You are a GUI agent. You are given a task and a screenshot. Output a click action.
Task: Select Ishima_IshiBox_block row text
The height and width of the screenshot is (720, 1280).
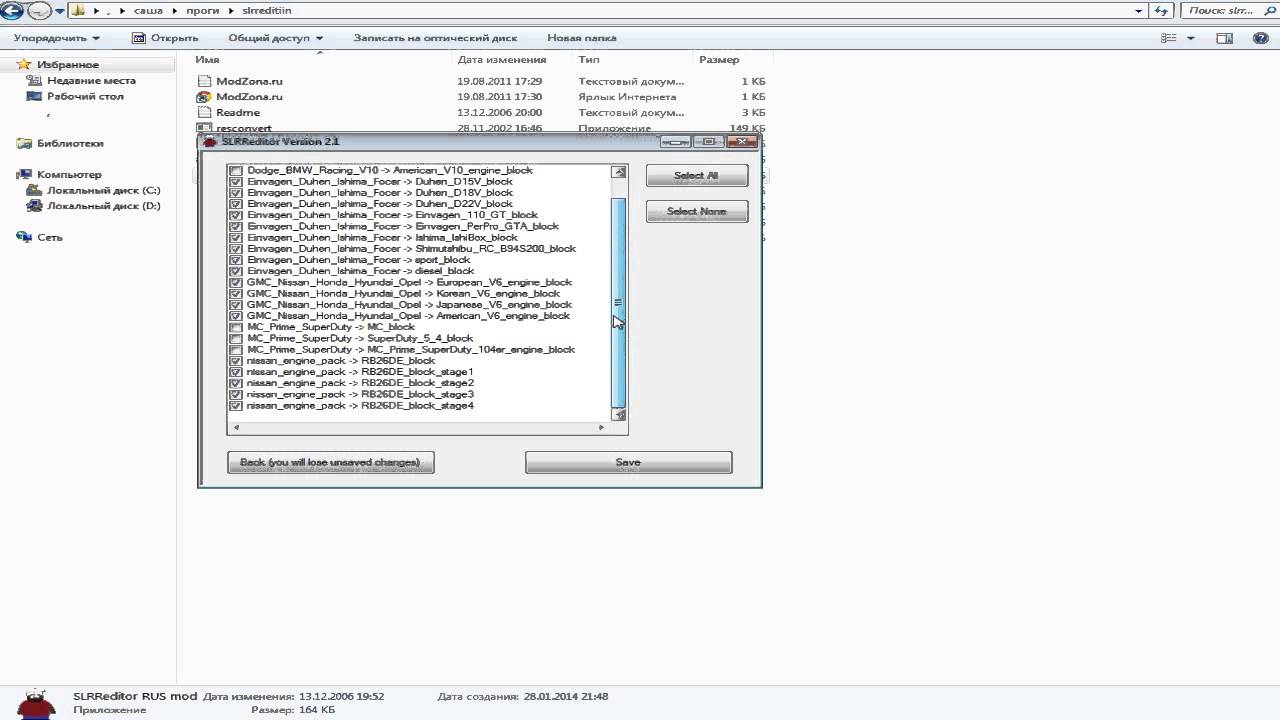382,238
